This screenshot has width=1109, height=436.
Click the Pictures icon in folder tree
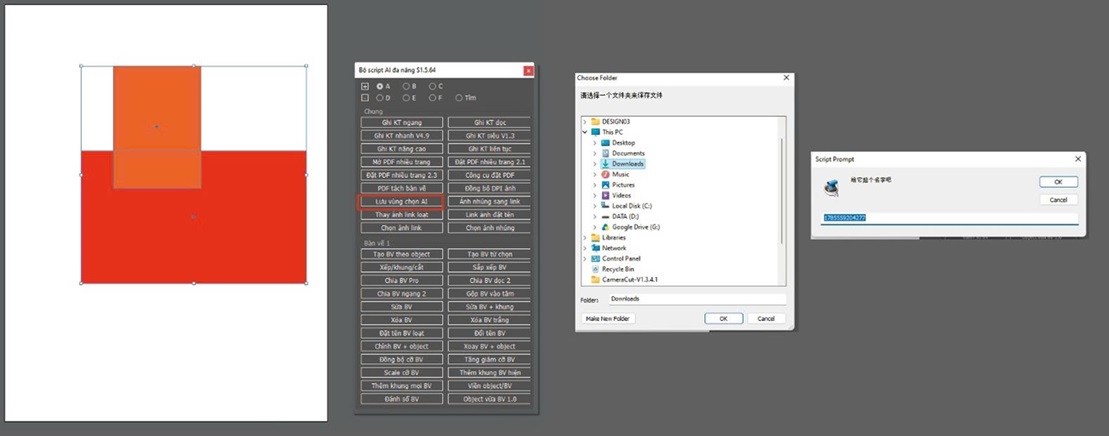[605, 185]
